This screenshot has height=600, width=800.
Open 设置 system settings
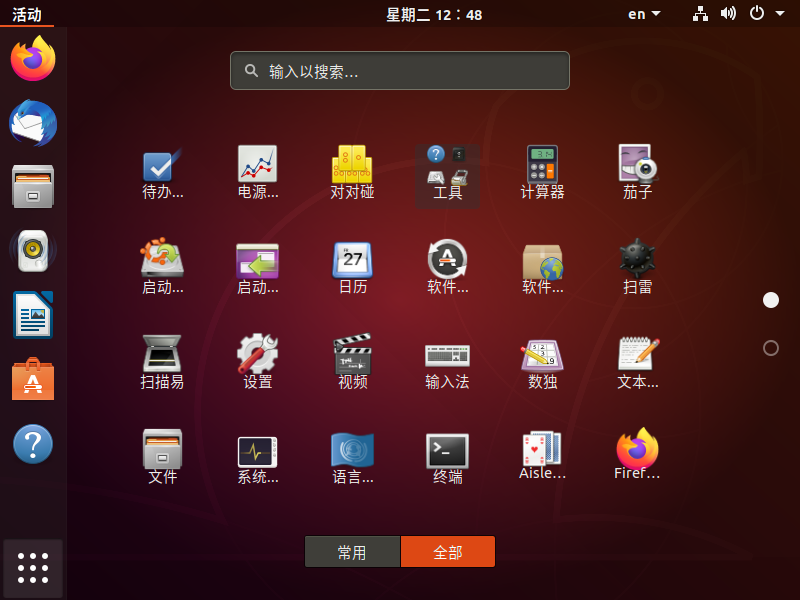pos(257,355)
